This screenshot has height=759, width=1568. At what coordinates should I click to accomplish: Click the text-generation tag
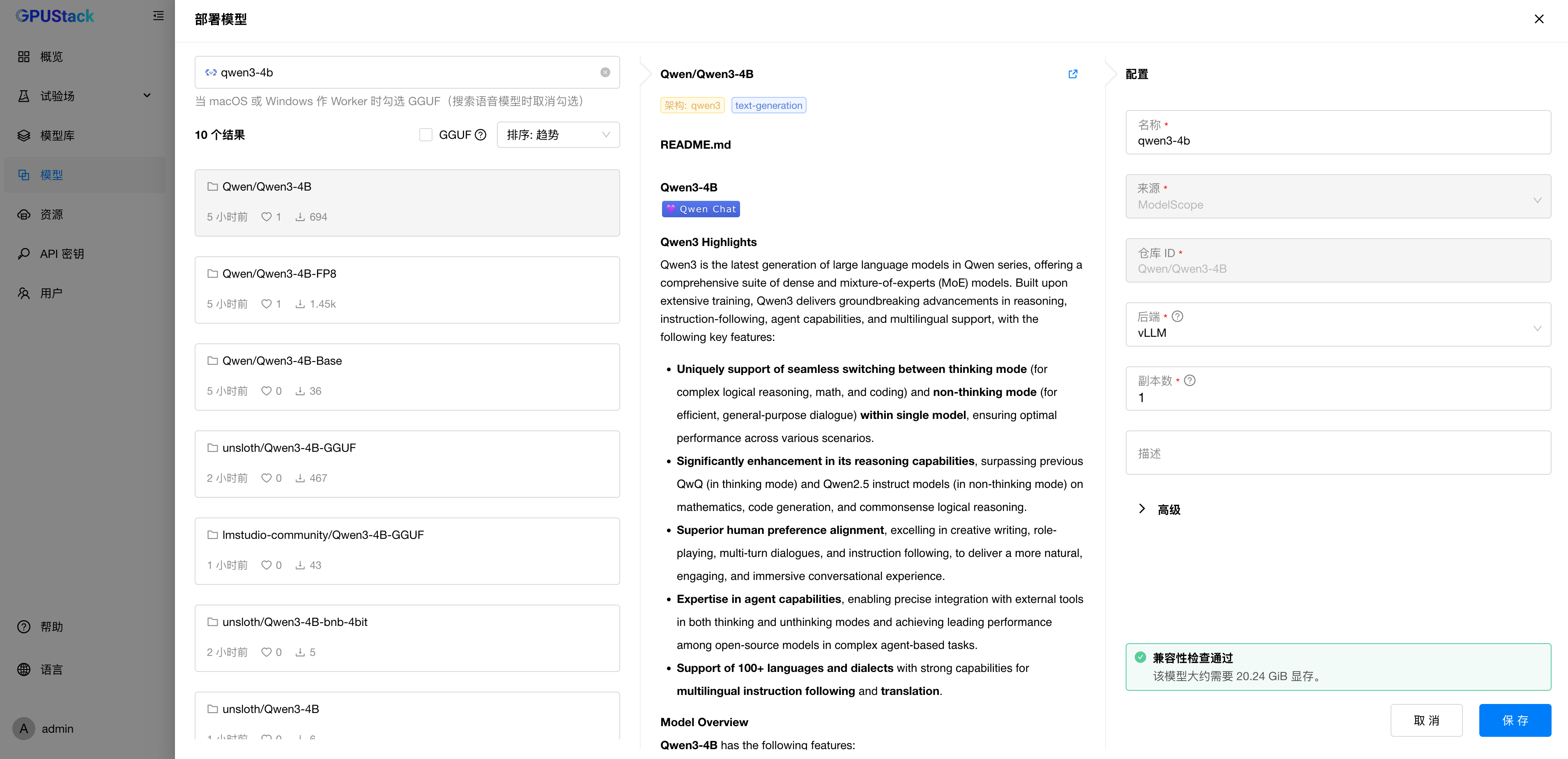click(x=768, y=105)
